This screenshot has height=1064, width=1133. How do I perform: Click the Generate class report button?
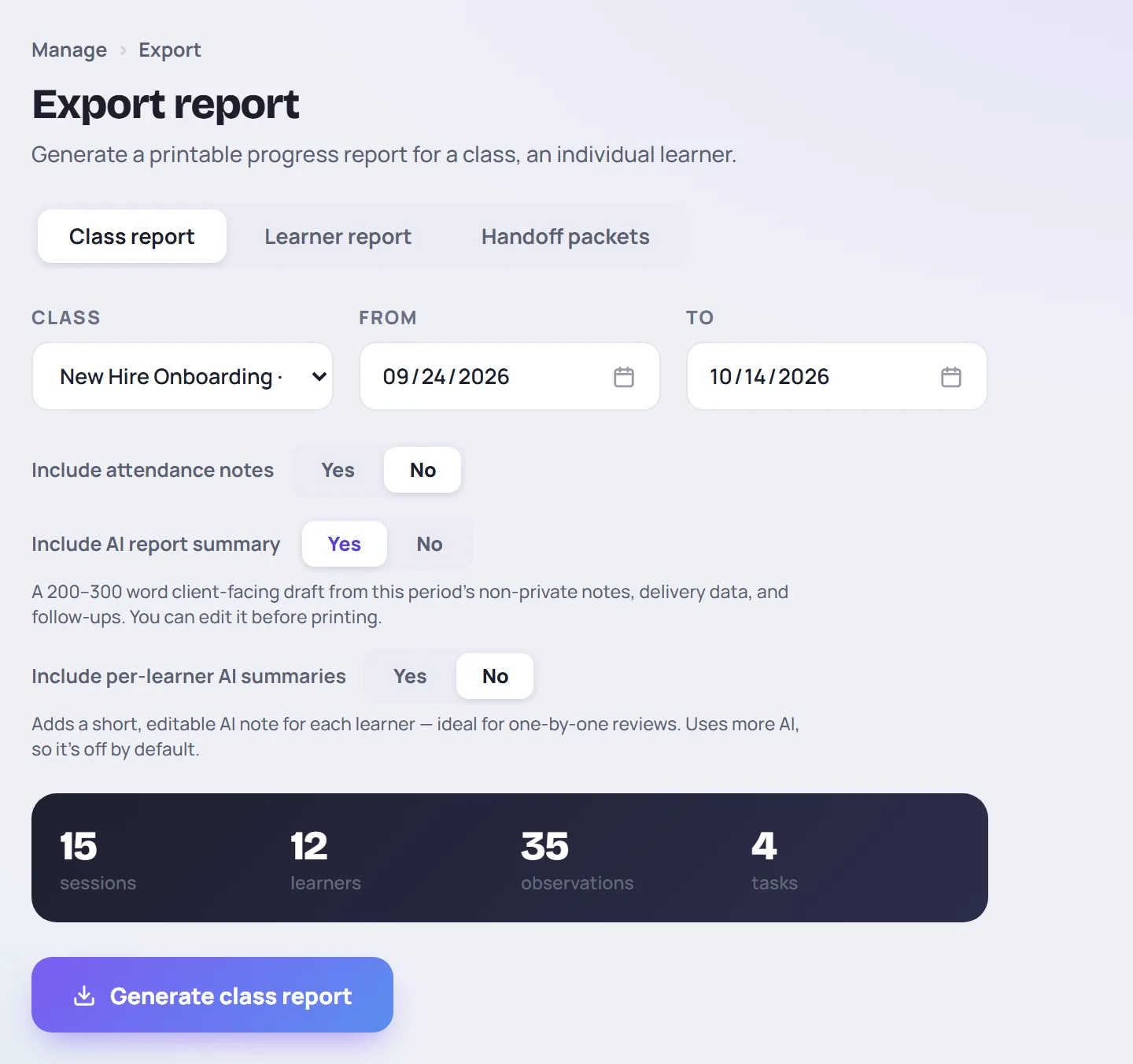(x=212, y=995)
